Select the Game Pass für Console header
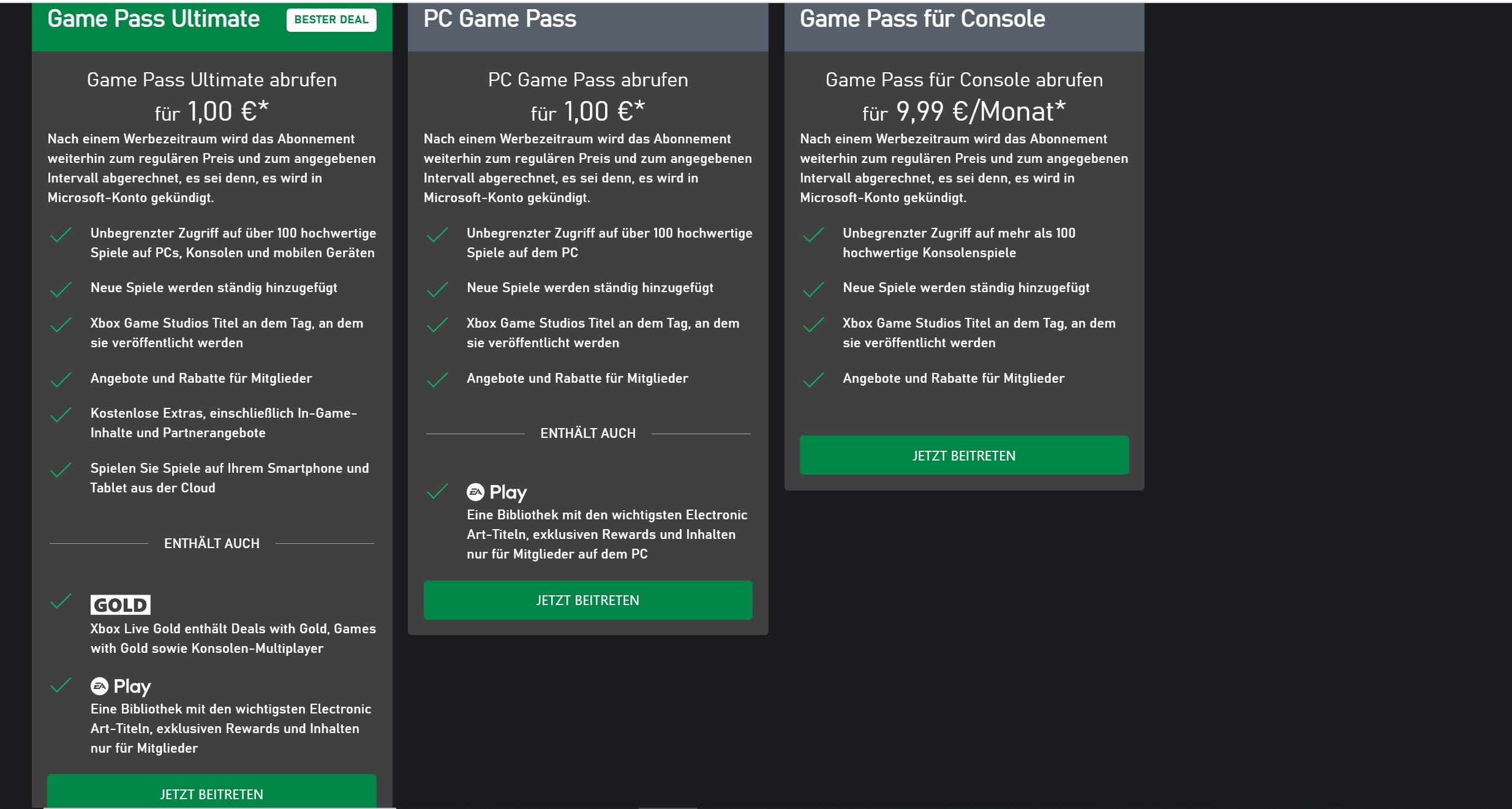The height and width of the screenshot is (809, 1512). point(922,19)
